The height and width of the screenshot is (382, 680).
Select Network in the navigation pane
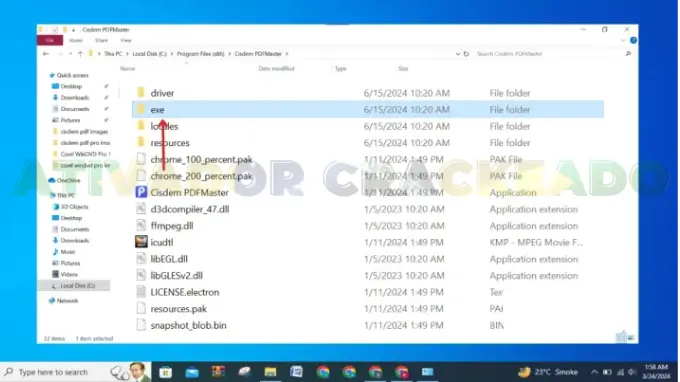[67, 300]
